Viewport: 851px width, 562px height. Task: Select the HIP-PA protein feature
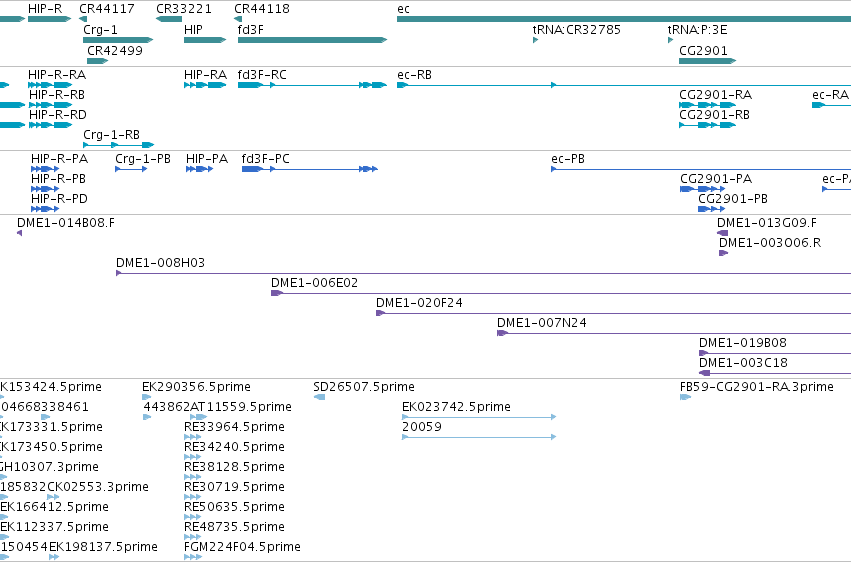pos(199,169)
